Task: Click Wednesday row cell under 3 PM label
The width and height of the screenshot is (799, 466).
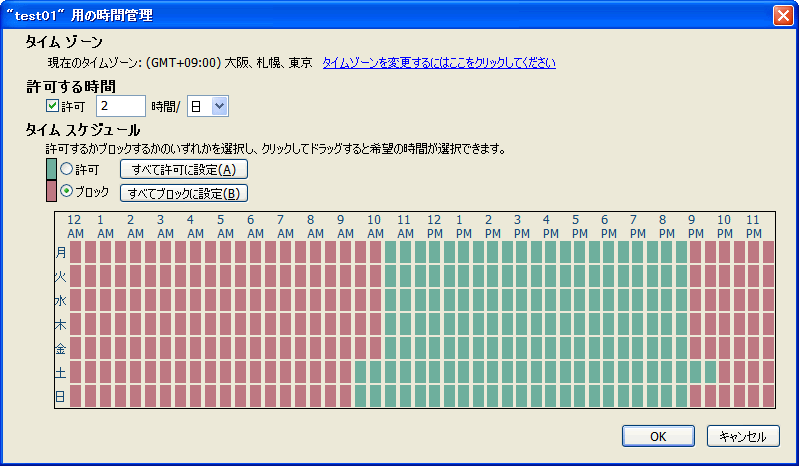Action: point(522,300)
